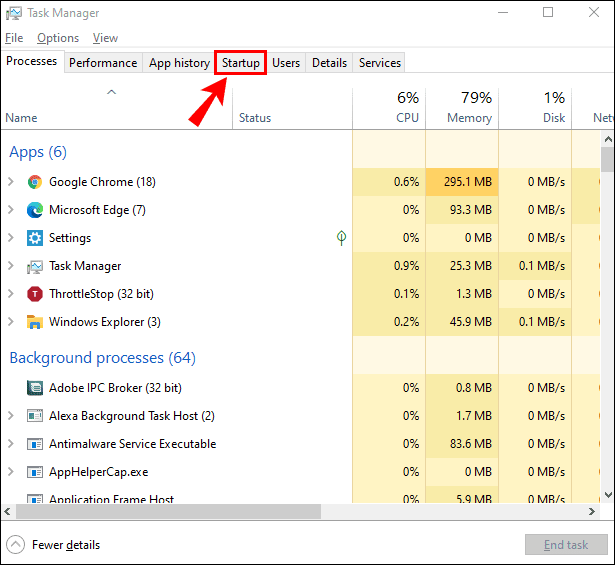Screen dimensions: 615x565
Task: Expand the ThrottleStop process group
Action: click(x=11, y=294)
